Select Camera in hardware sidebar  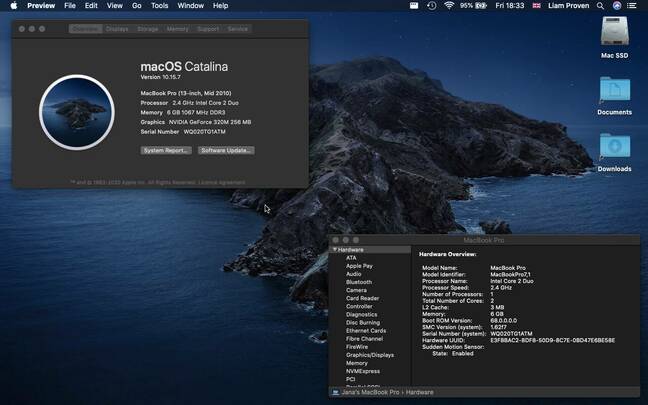356,290
